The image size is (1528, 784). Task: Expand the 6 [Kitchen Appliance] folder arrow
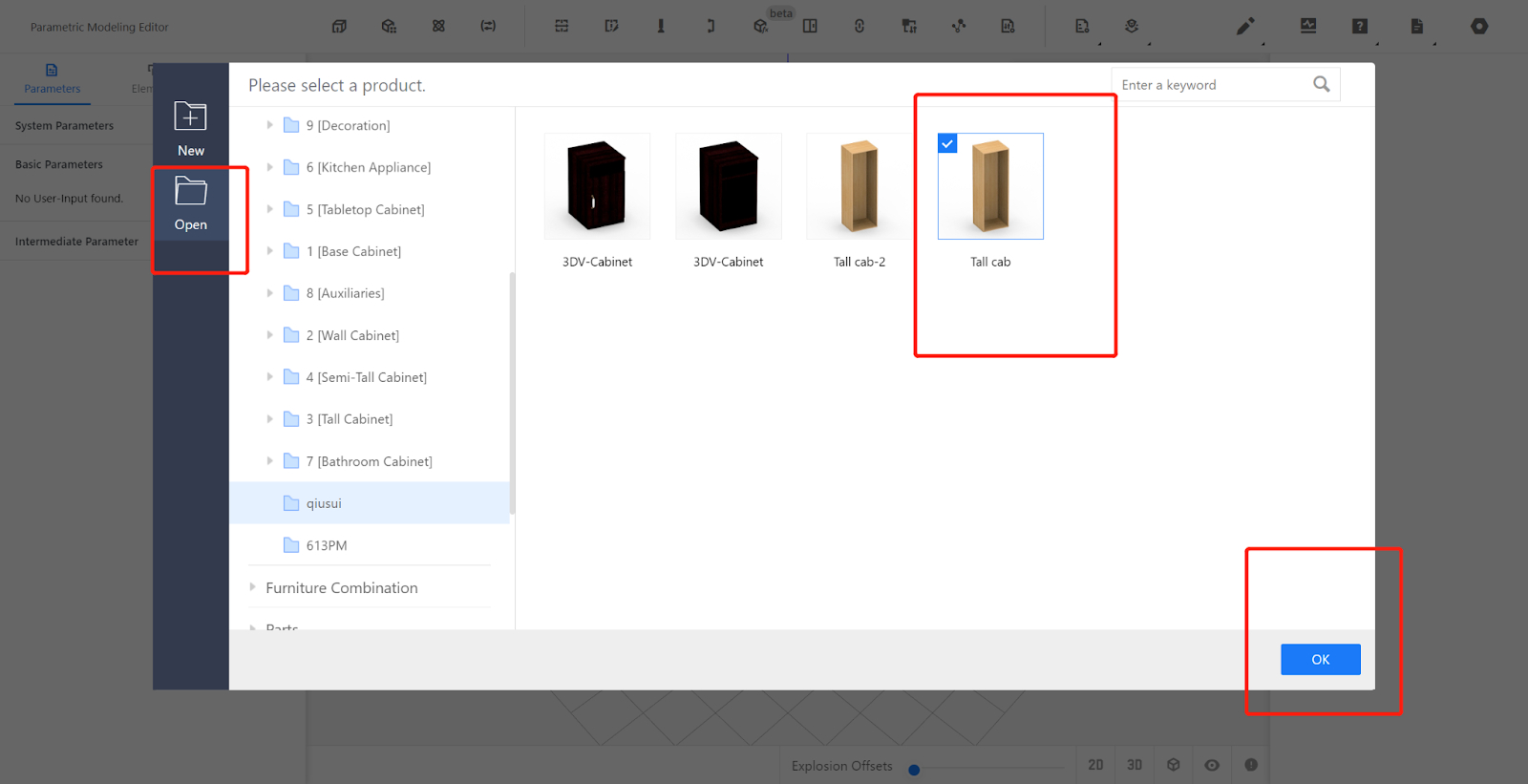point(270,167)
